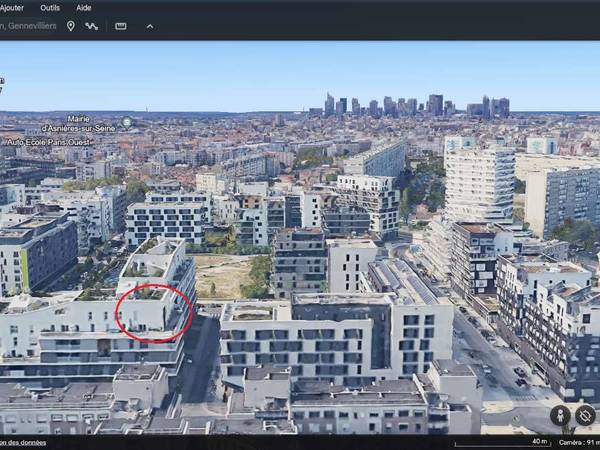Collapse the toolbar with the chevron
The height and width of the screenshot is (450, 600).
(150, 26)
